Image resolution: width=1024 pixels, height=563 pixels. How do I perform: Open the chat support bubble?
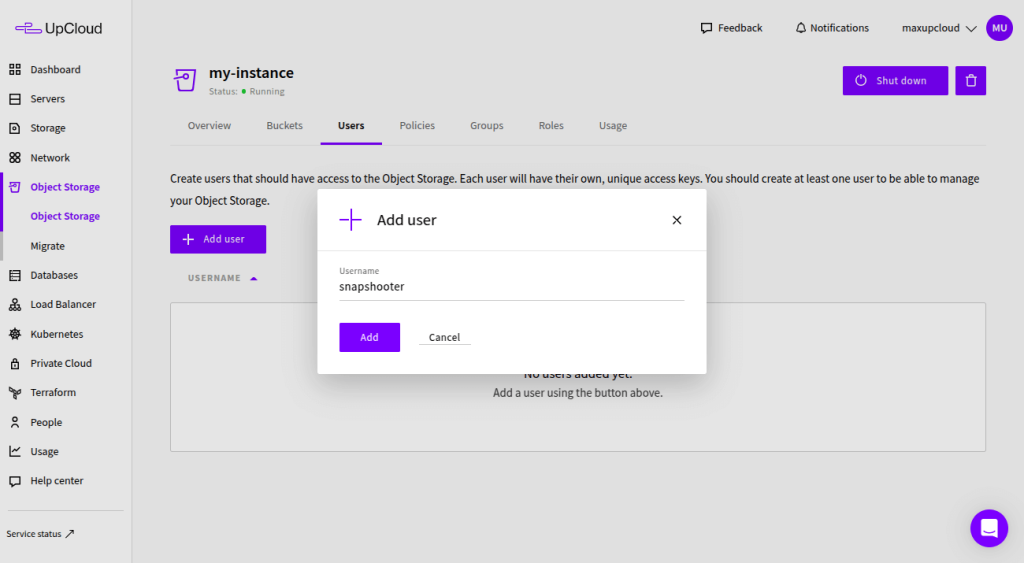988,528
